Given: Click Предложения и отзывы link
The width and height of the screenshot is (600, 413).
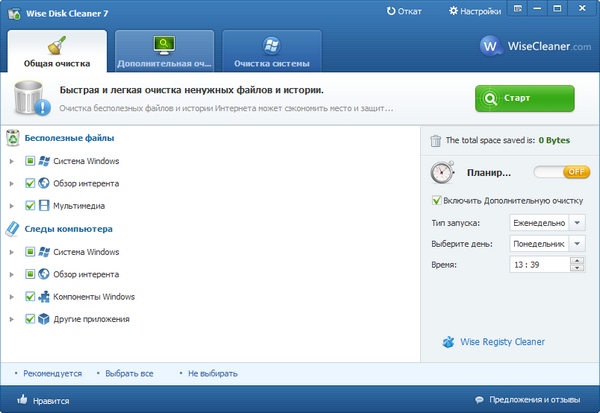Looking at the screenshot, I should (x=535, y=400).
